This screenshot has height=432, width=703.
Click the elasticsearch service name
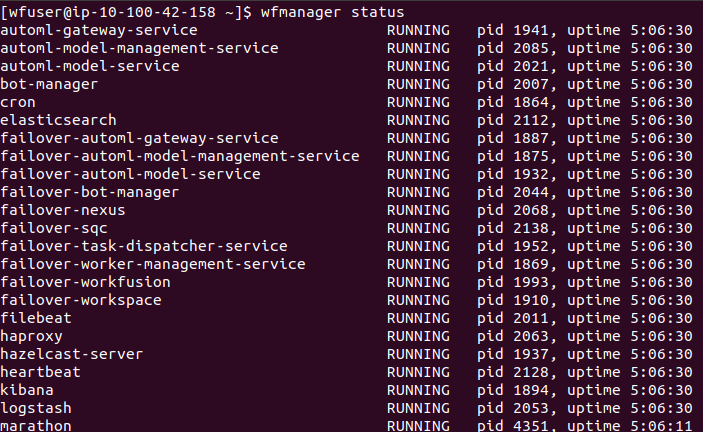point(58,120)
